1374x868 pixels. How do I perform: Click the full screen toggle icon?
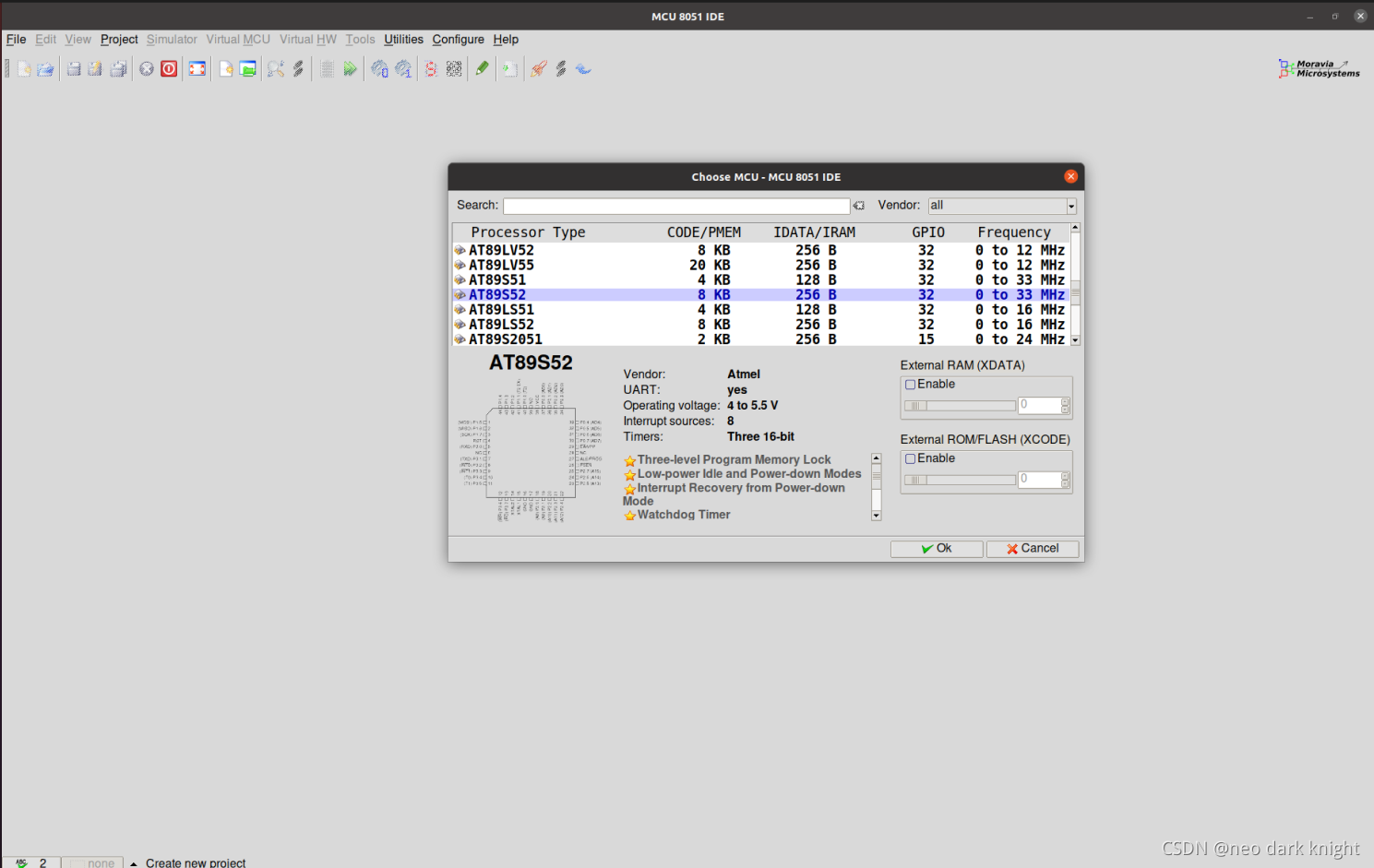point(197,69)
